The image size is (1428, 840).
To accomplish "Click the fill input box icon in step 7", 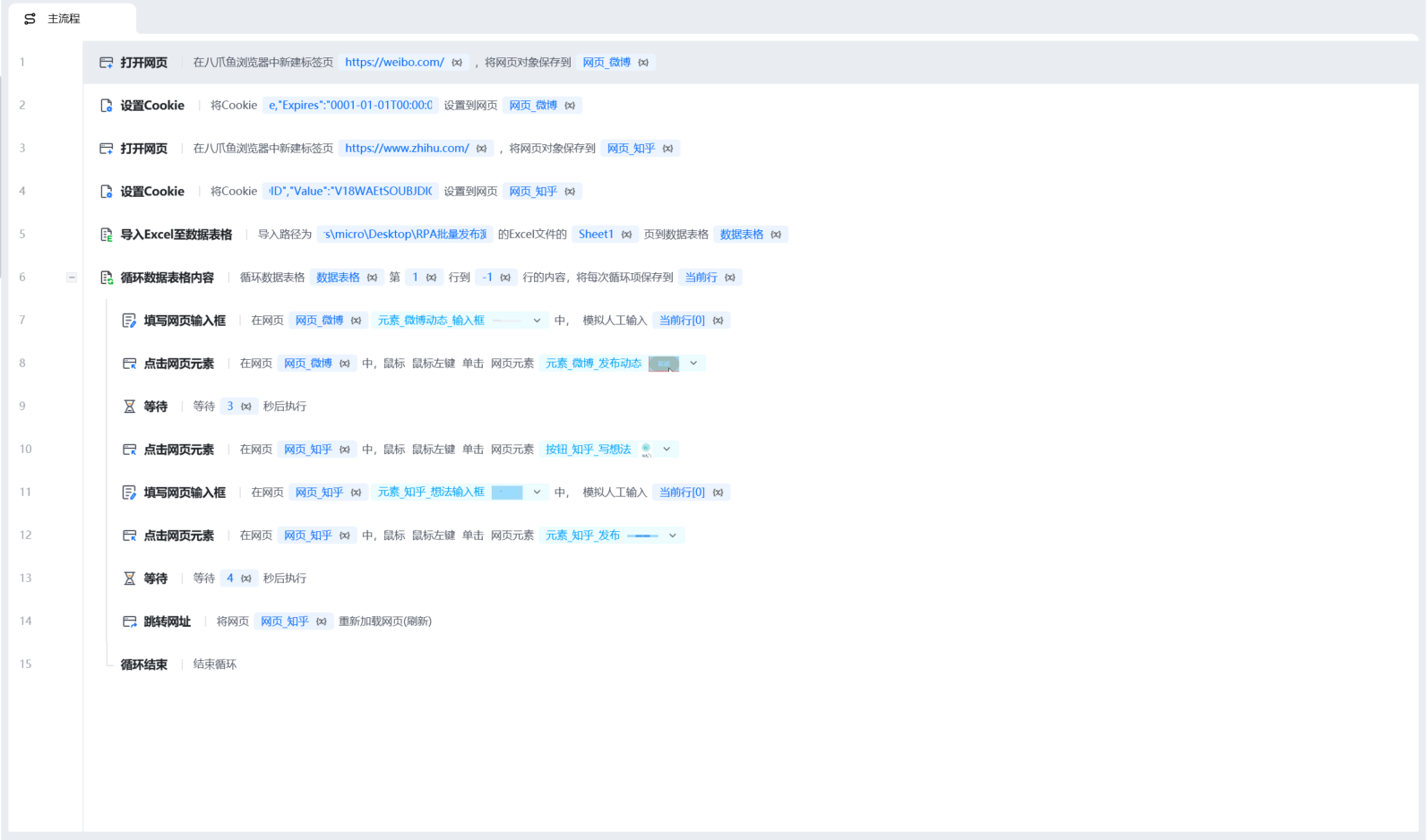I will (129, 321).
